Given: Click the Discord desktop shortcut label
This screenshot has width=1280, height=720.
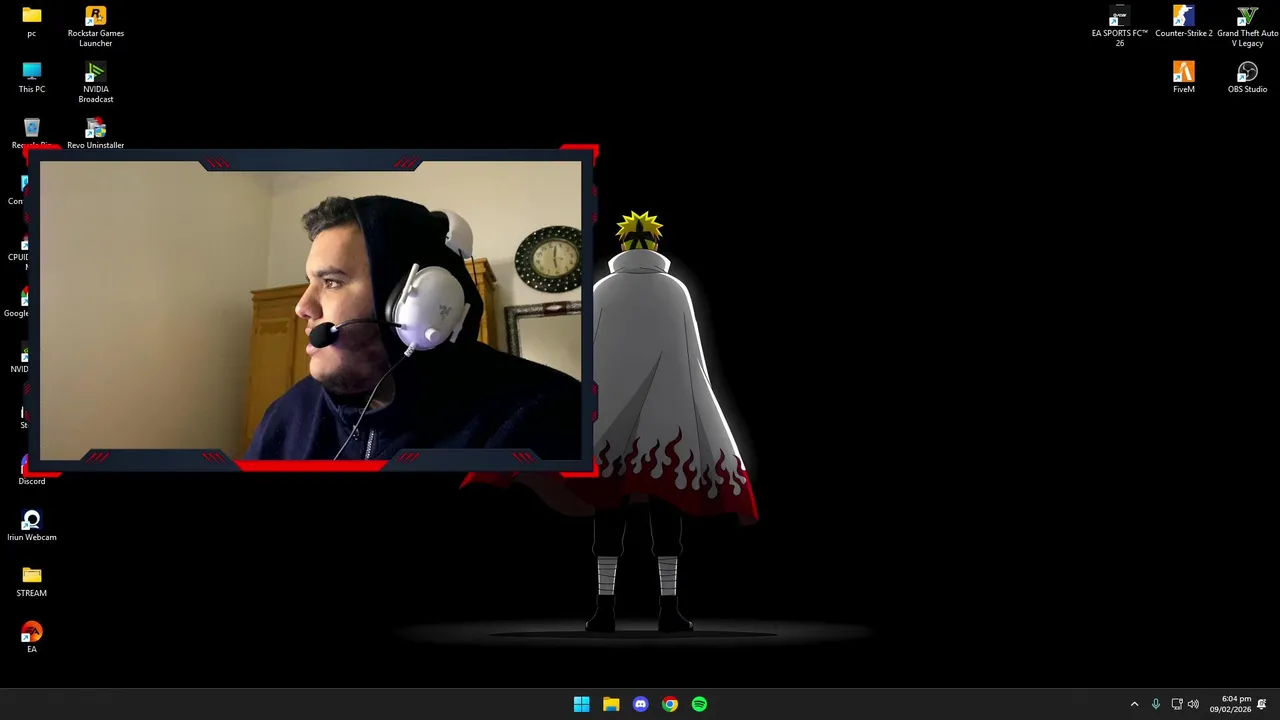Looking at the screenshot, I should pos(32,481).
